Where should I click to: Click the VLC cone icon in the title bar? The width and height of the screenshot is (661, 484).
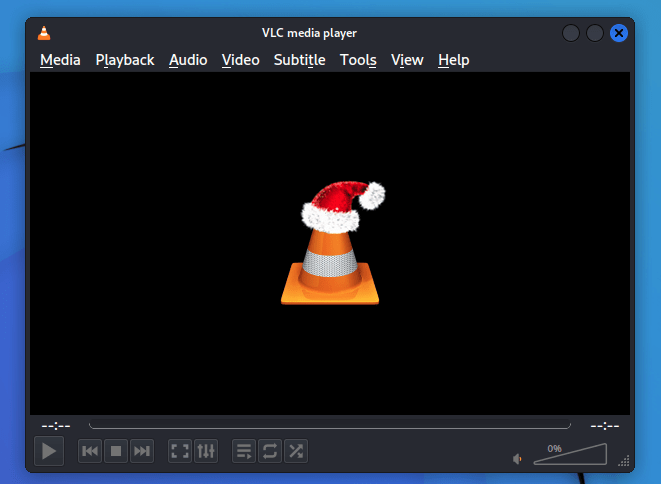pyautogui.click(x=44, y=33)
